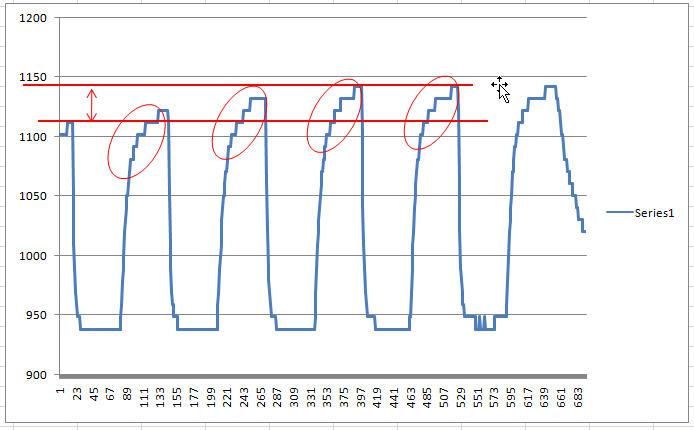Click the 900 label on vertical axis
Viewport: 694px width, 430px height.
click(x=39, y=375)
